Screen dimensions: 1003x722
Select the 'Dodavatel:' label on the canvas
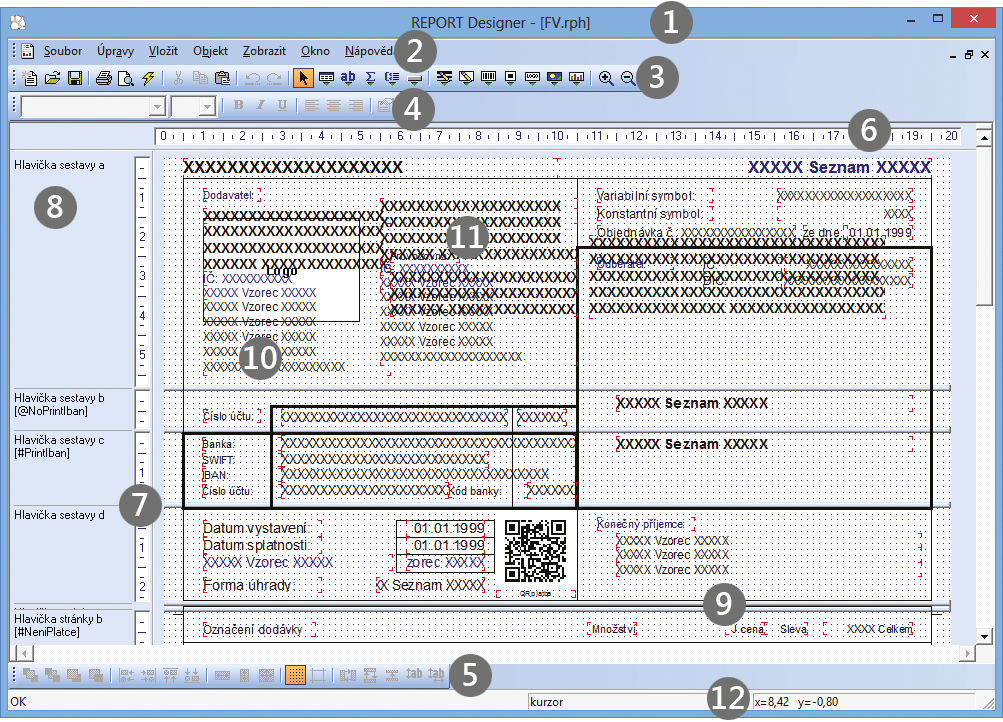[228, 196]
